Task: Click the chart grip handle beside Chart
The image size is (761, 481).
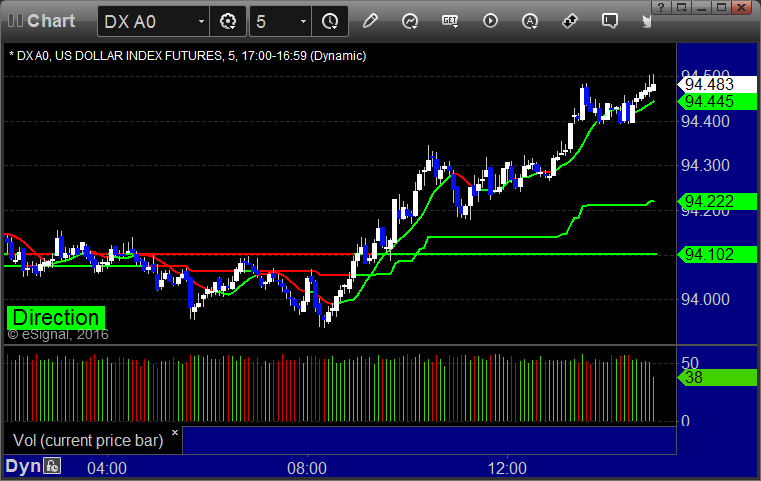Action: (15, 21)
